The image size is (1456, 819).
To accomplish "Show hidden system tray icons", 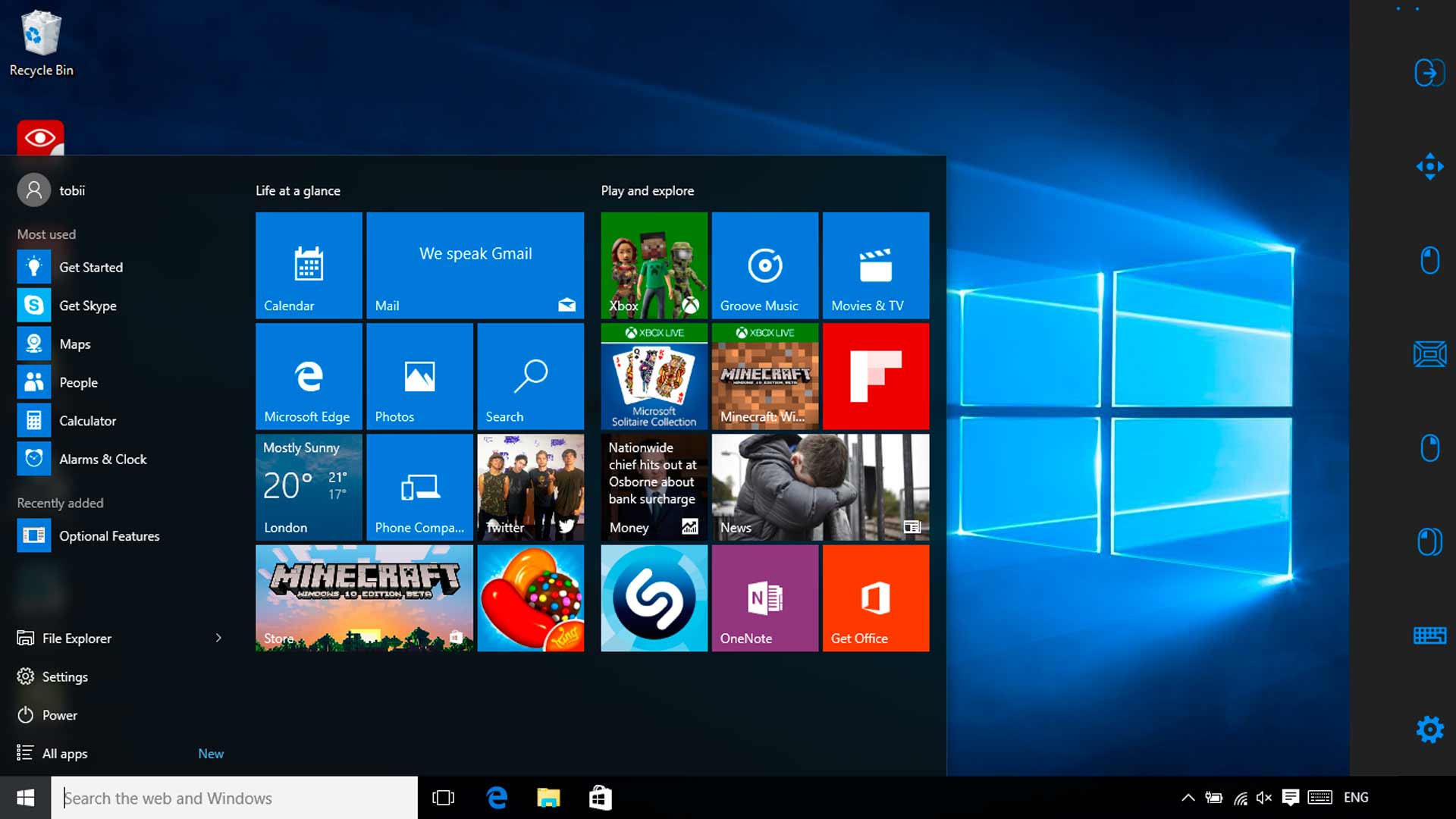I will (1188, 798).
